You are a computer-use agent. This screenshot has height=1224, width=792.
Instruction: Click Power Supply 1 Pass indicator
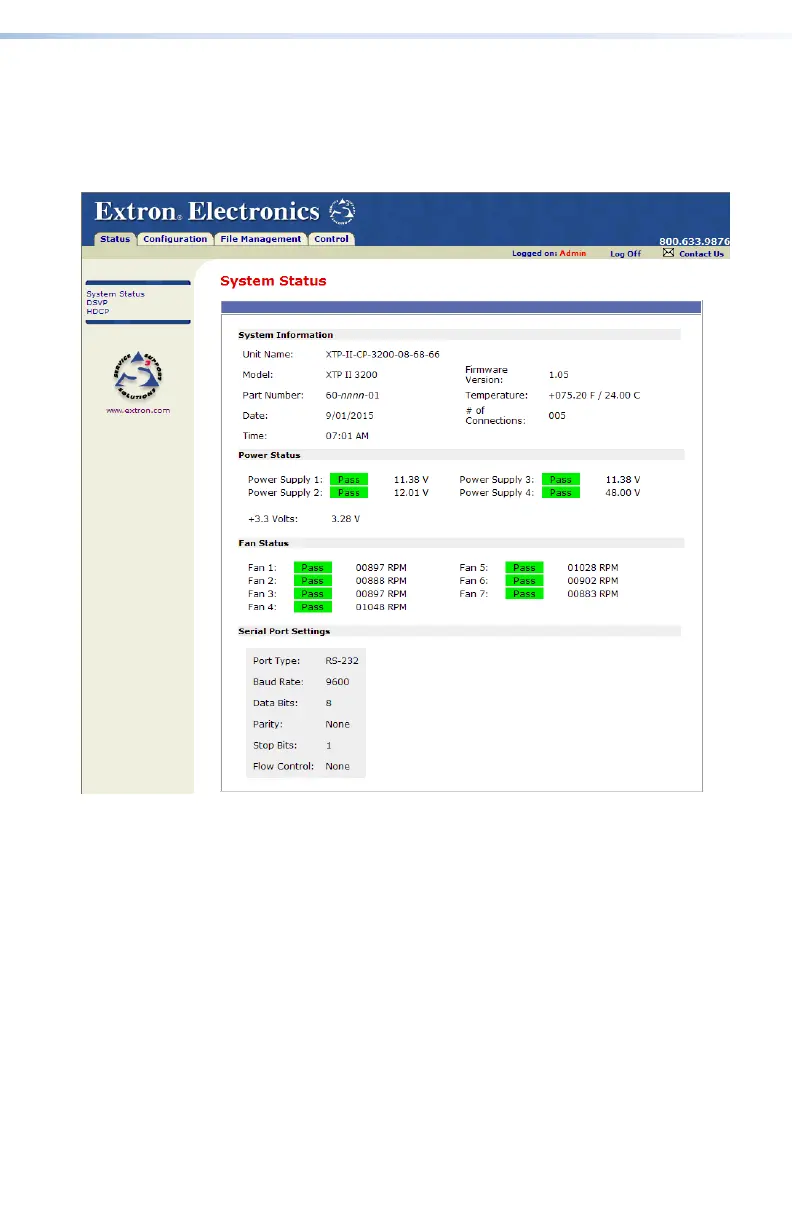pos(348,480)
